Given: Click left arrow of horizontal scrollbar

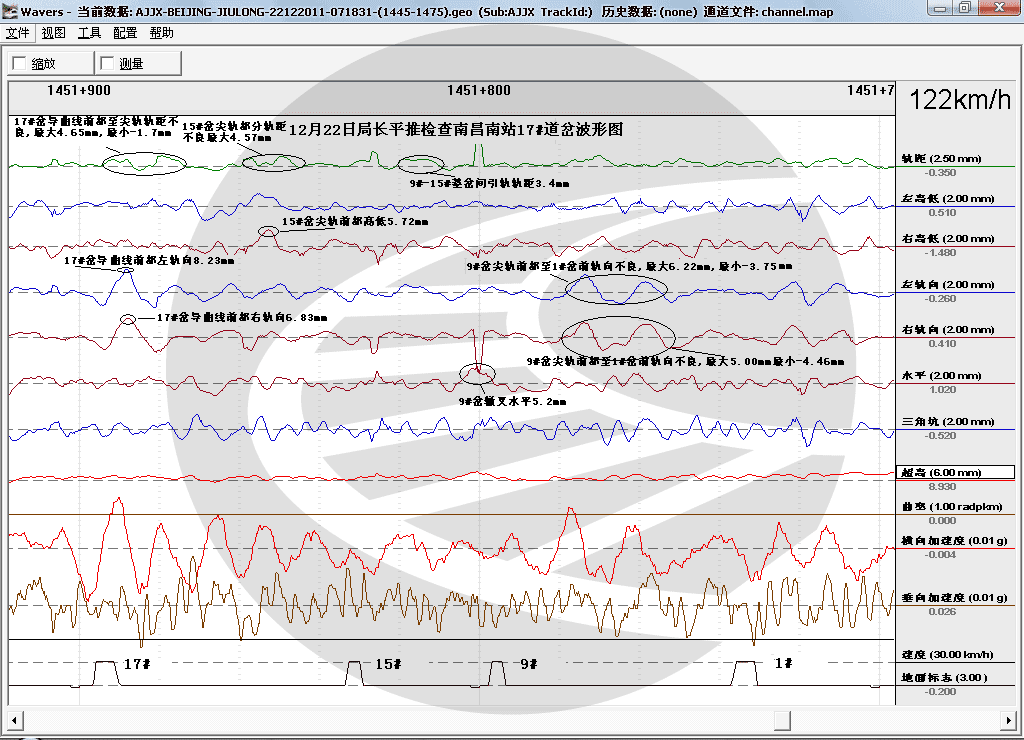Looking at the screenshot, I should (14, 720).
